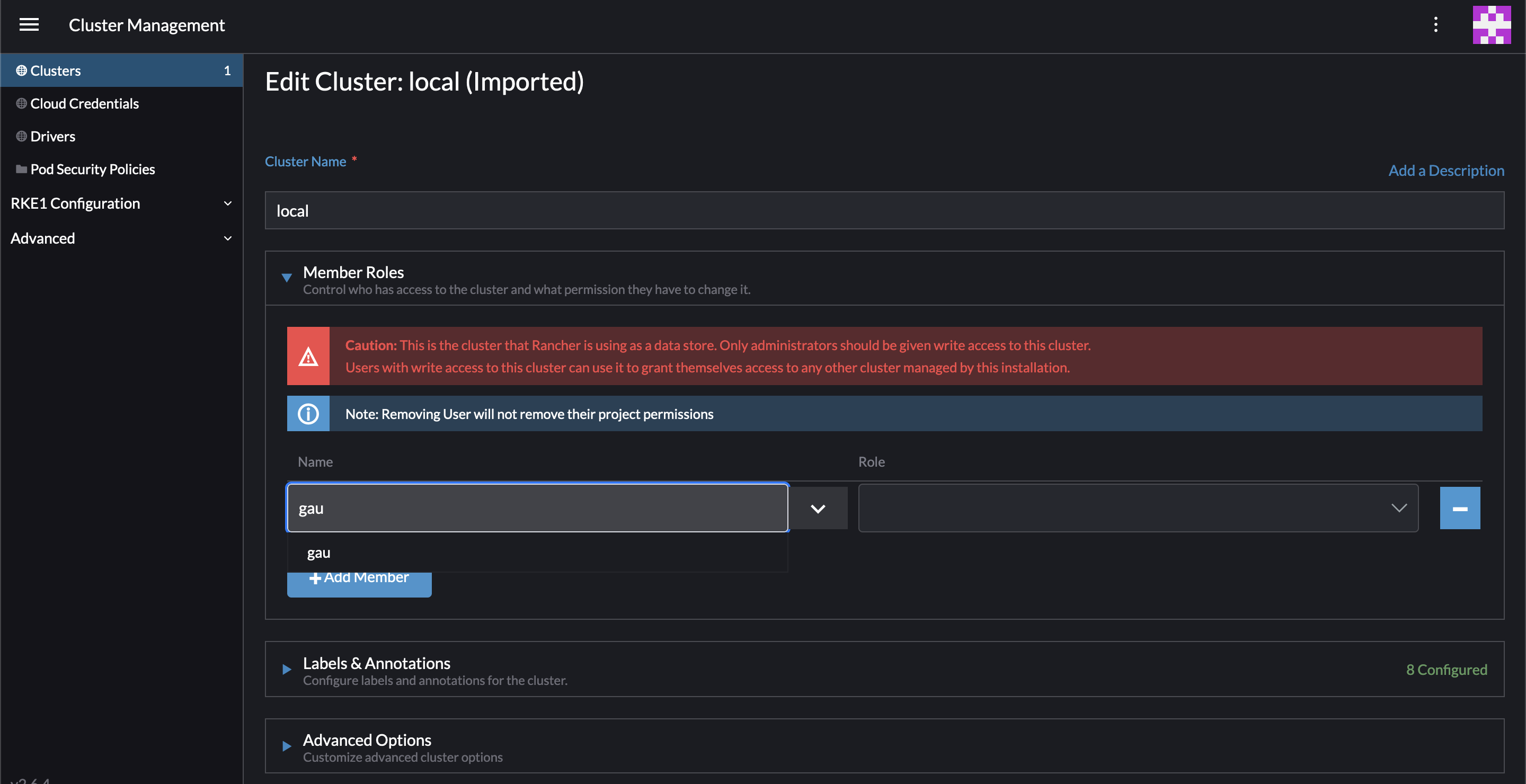
Task: Open the hamburger navigation menu
Action: tap(29, 24)
